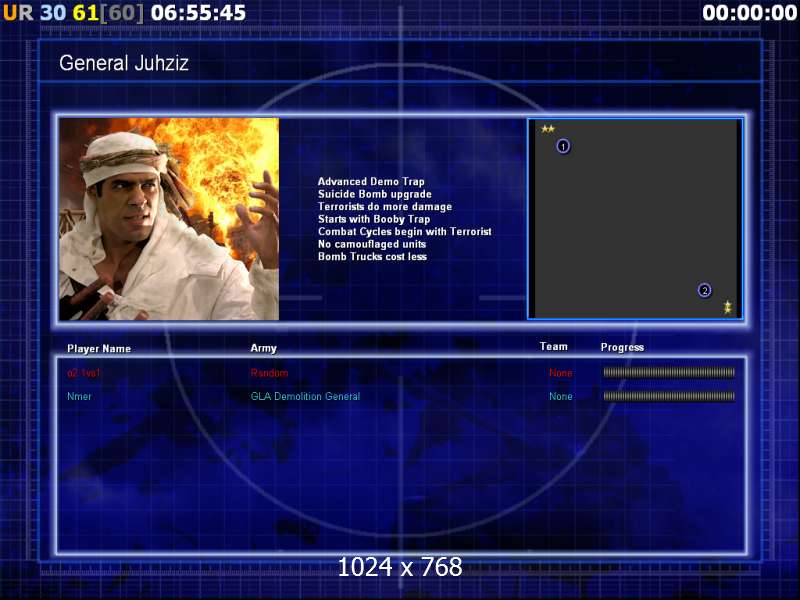Viewport: 800px width, 600px height.
Task: Click 'Combat Cycles begin with Terrorist' text
Action: [x=405, y=232]
